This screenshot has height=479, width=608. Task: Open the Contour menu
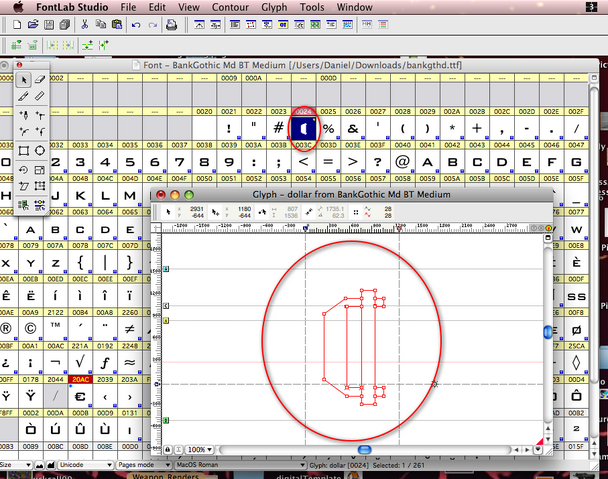[x=230, y=7]
